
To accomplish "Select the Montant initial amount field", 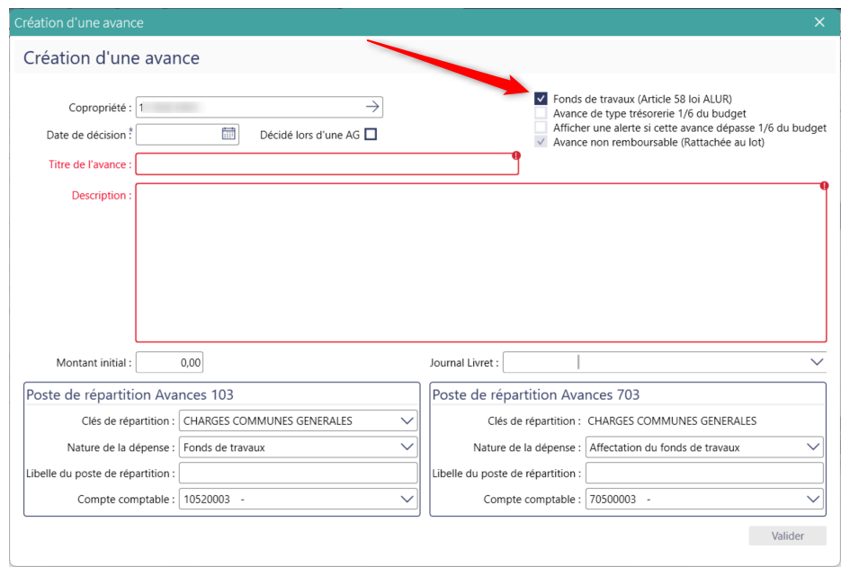I will (x=170, y=362).
